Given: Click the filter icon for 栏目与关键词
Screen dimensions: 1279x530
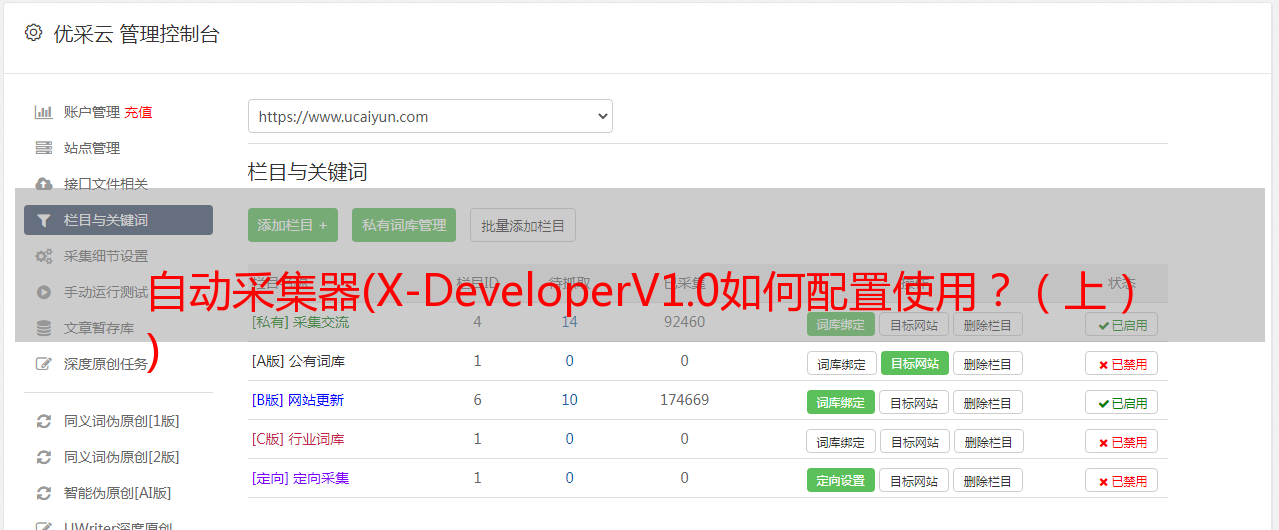Looking at the screenshot, I should (43, 220).
